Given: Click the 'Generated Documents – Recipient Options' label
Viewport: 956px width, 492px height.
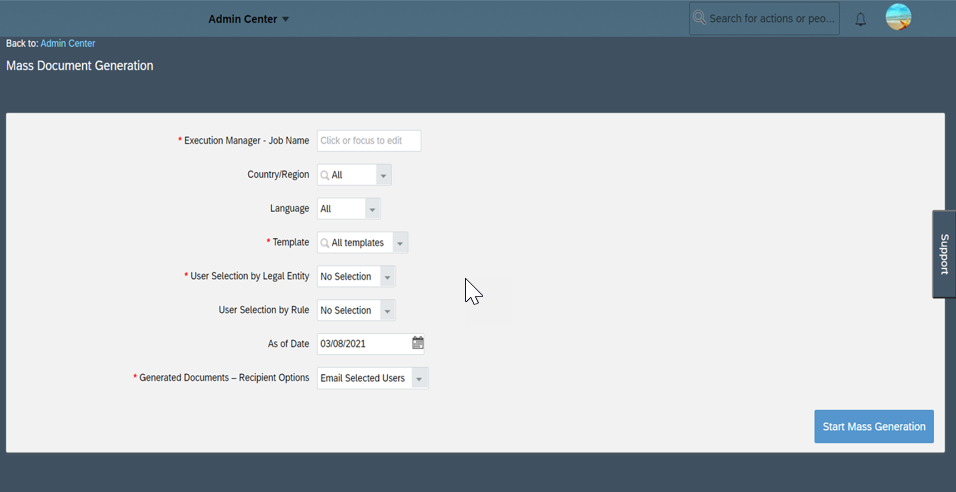Looking at the screenshot, I should pyautogui.click(x=224, y=377).
